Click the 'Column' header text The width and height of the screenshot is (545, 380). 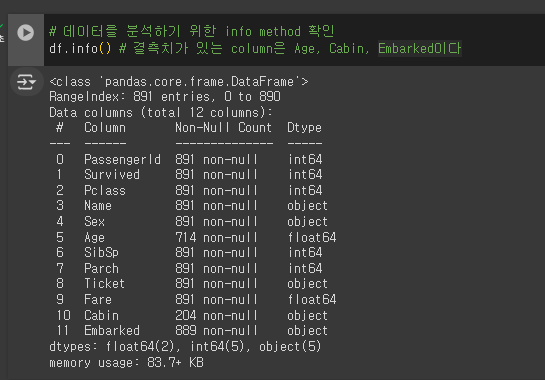tap(105, 128)
